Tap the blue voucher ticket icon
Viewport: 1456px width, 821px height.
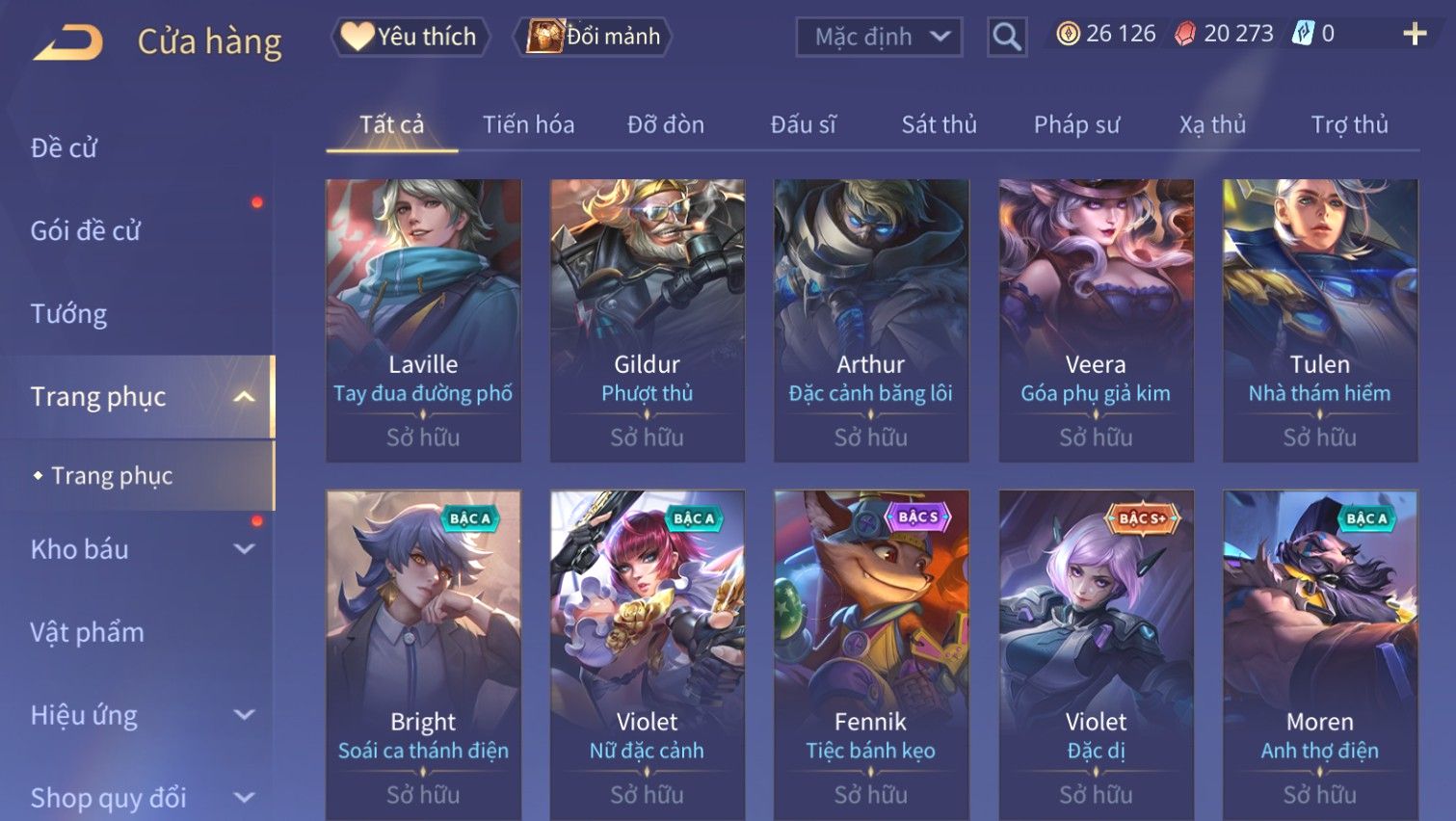(1303, 34)
